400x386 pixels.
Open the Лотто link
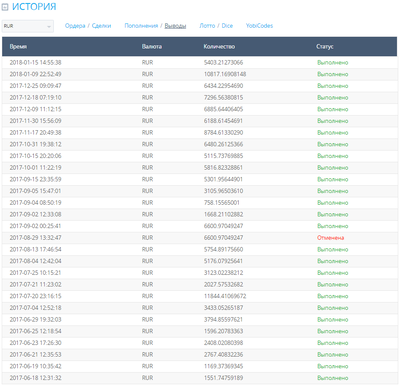[207, 26]
